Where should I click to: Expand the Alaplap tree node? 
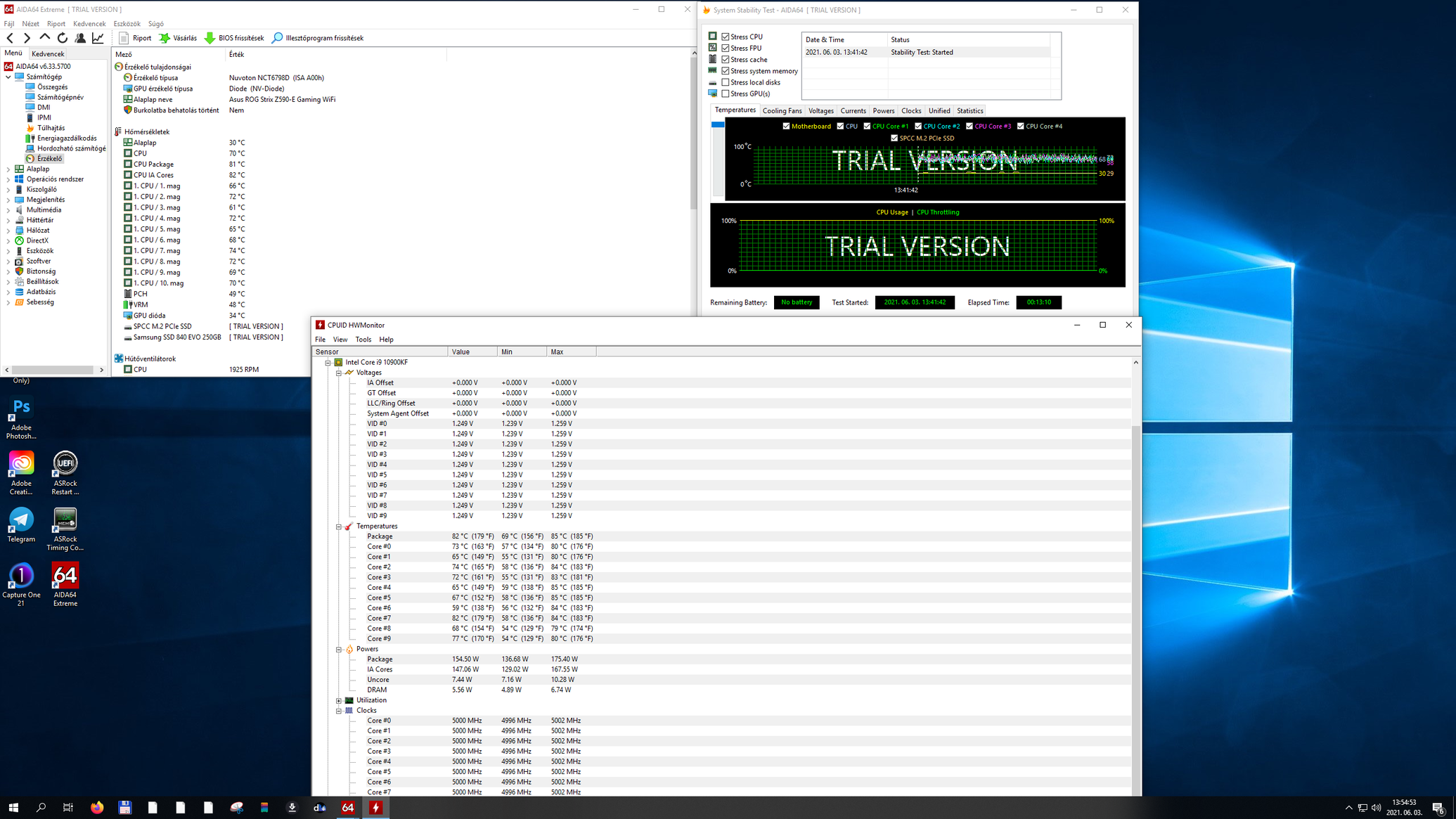[x=8, y=169]
